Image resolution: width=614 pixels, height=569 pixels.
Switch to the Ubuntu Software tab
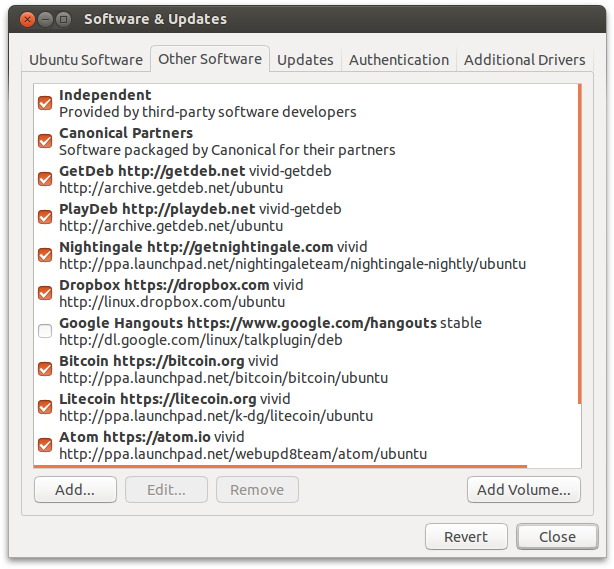coord(86,60)
